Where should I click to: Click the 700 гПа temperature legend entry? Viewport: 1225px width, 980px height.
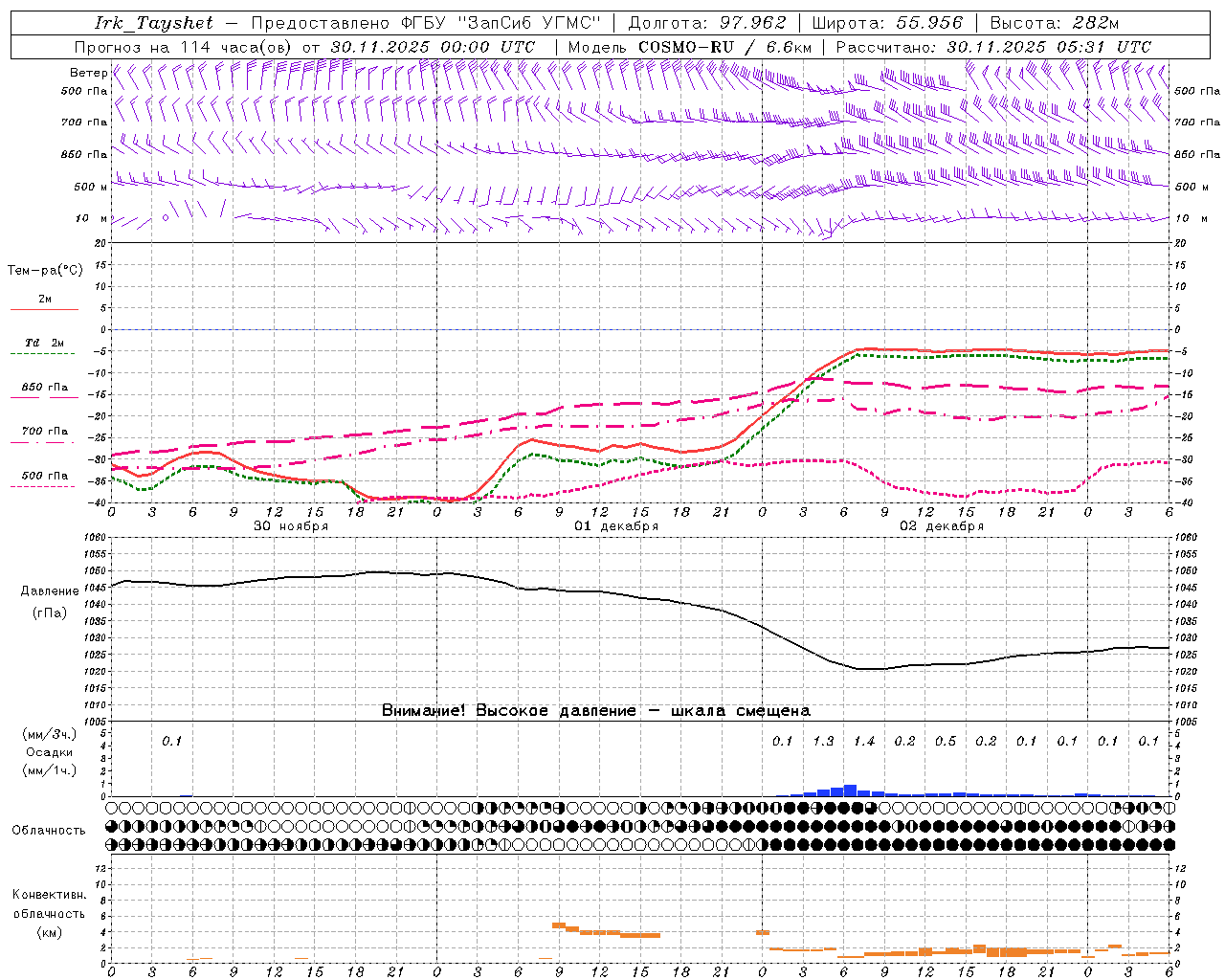[45, 432]
